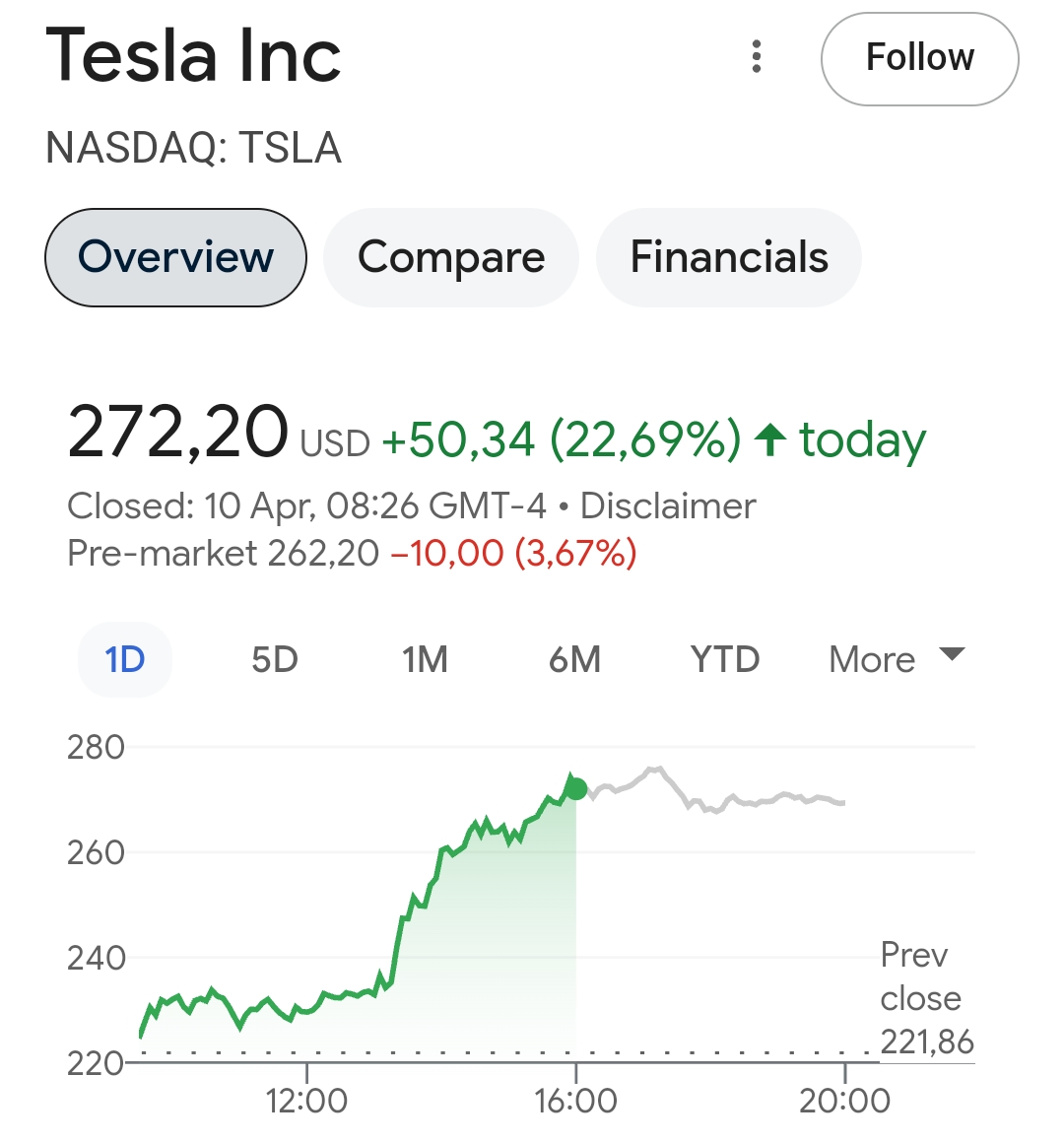Image resolution: width=1064 pixels, height=1143 pixels.
Task: Open the three-dot more options menu
Action: point(757,57)
